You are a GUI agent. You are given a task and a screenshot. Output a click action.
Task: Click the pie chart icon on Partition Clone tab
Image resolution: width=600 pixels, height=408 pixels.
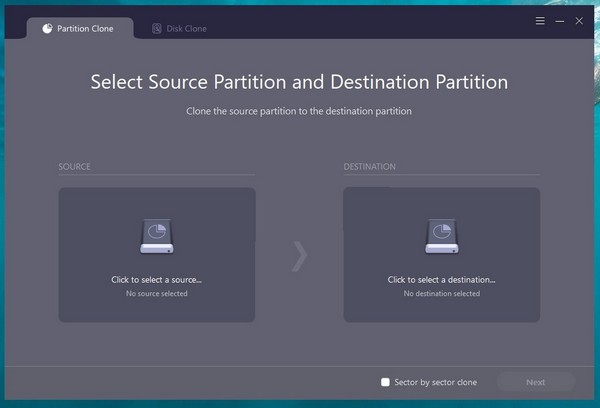(x=47, y=29)
